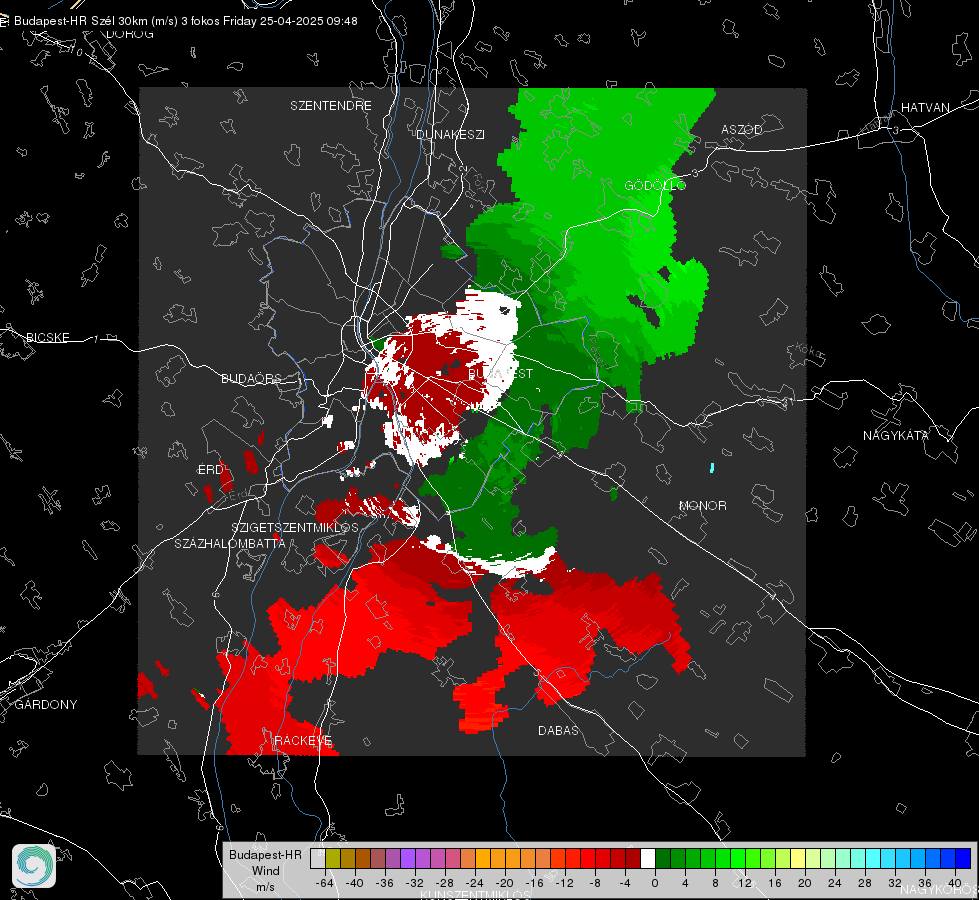Select the SZENTENDRE town label

(331, 106)
